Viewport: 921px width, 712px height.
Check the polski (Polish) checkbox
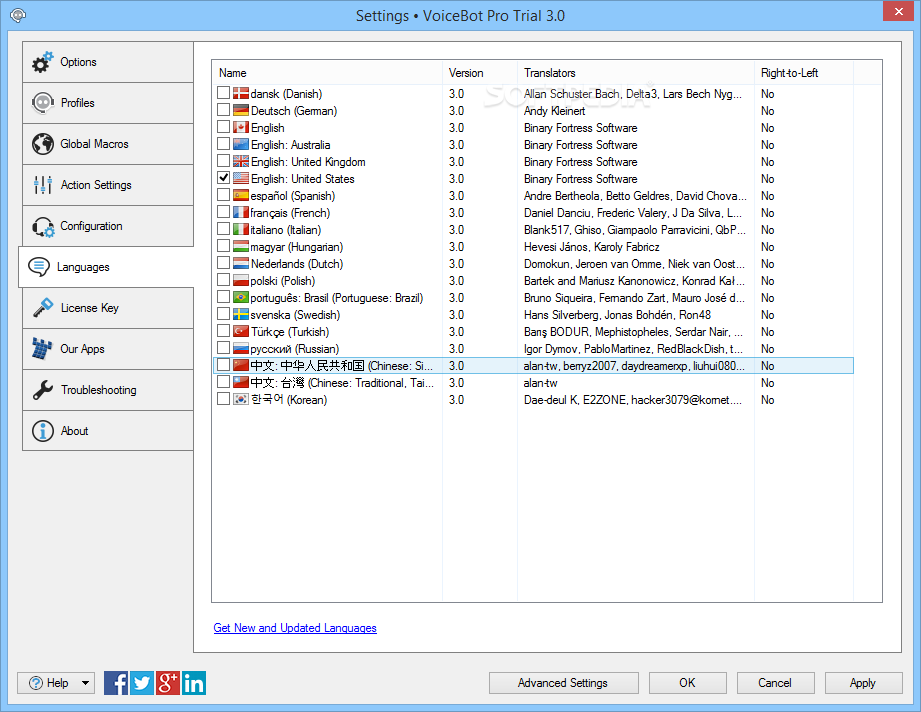(223, 280)
